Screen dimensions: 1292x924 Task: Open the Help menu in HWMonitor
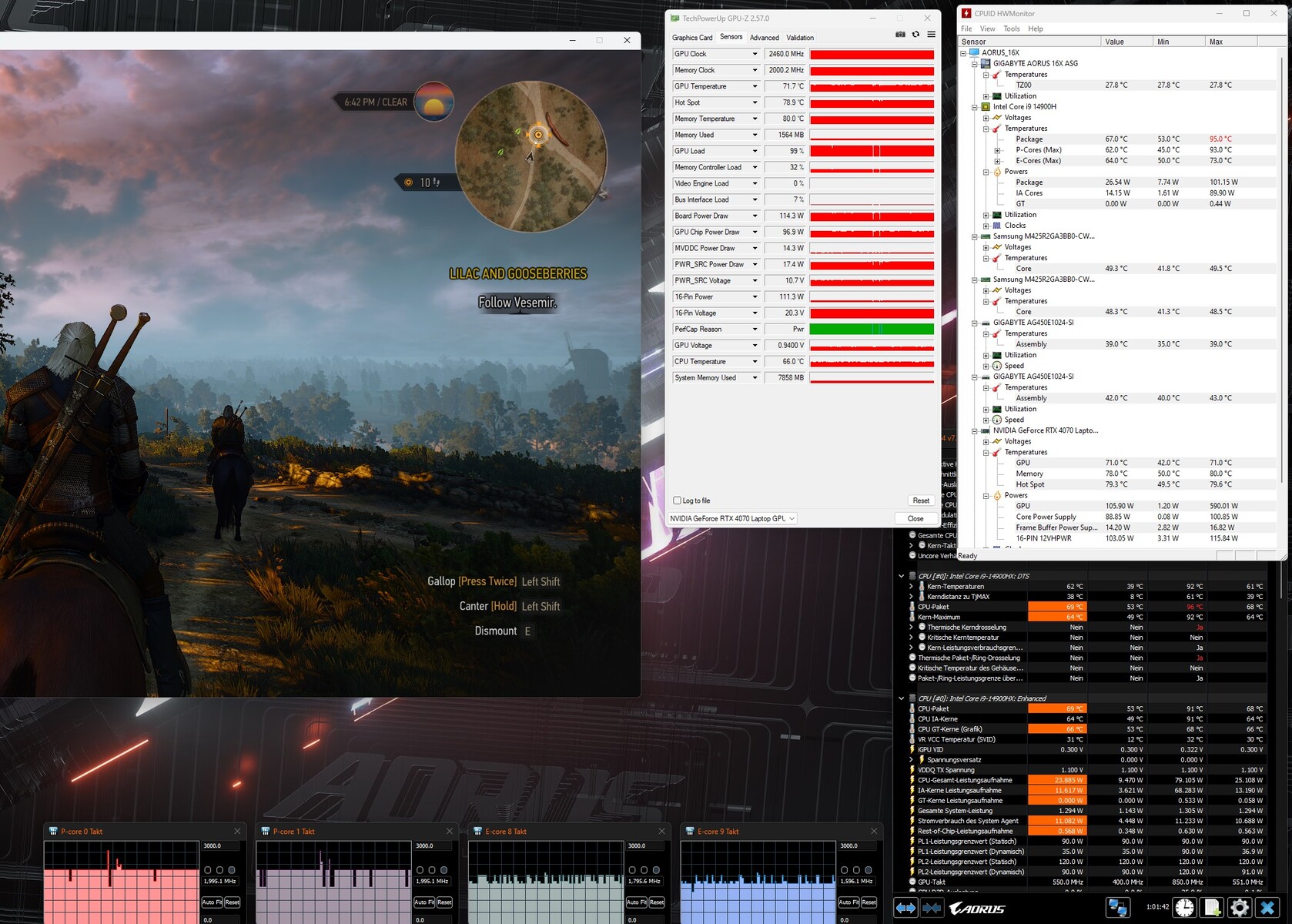(x=1036, y=29)
